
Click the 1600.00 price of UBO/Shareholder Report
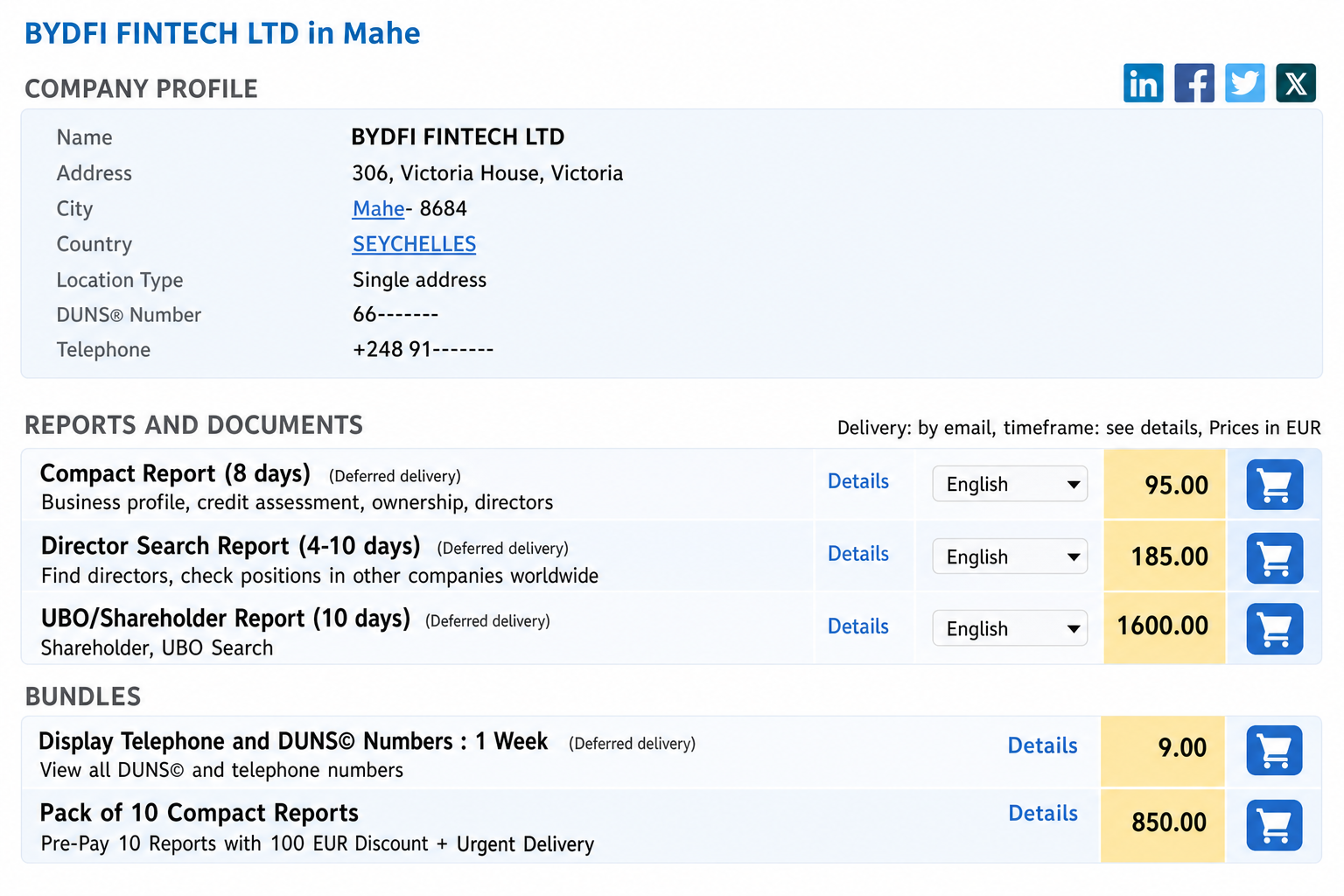pyautogui.click(x=1162, y=626)
